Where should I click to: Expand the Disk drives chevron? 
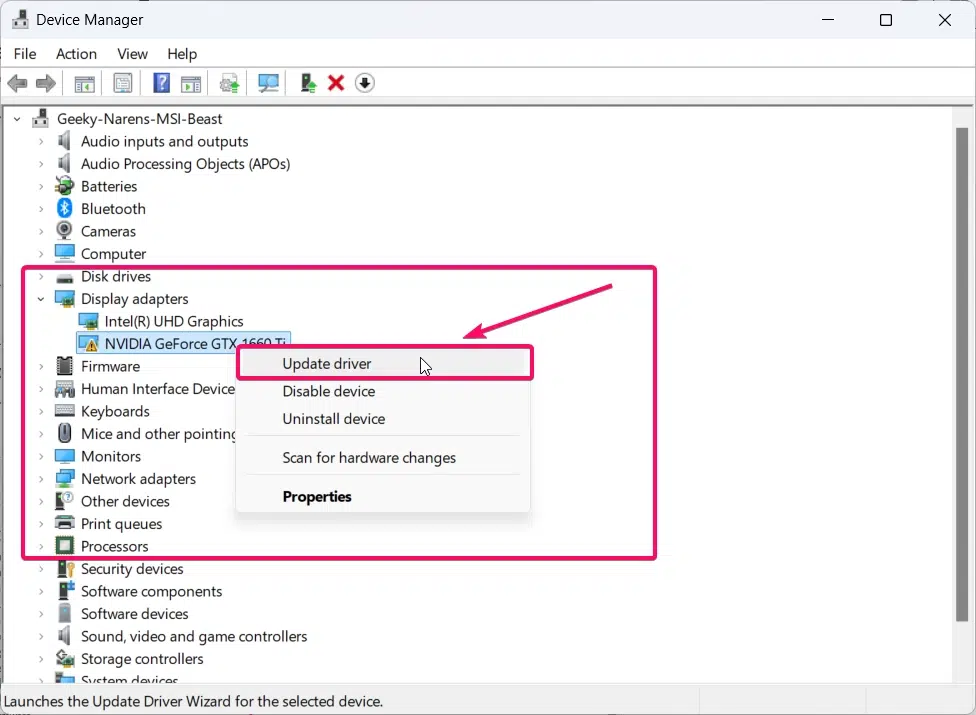[x=40, y=276]
